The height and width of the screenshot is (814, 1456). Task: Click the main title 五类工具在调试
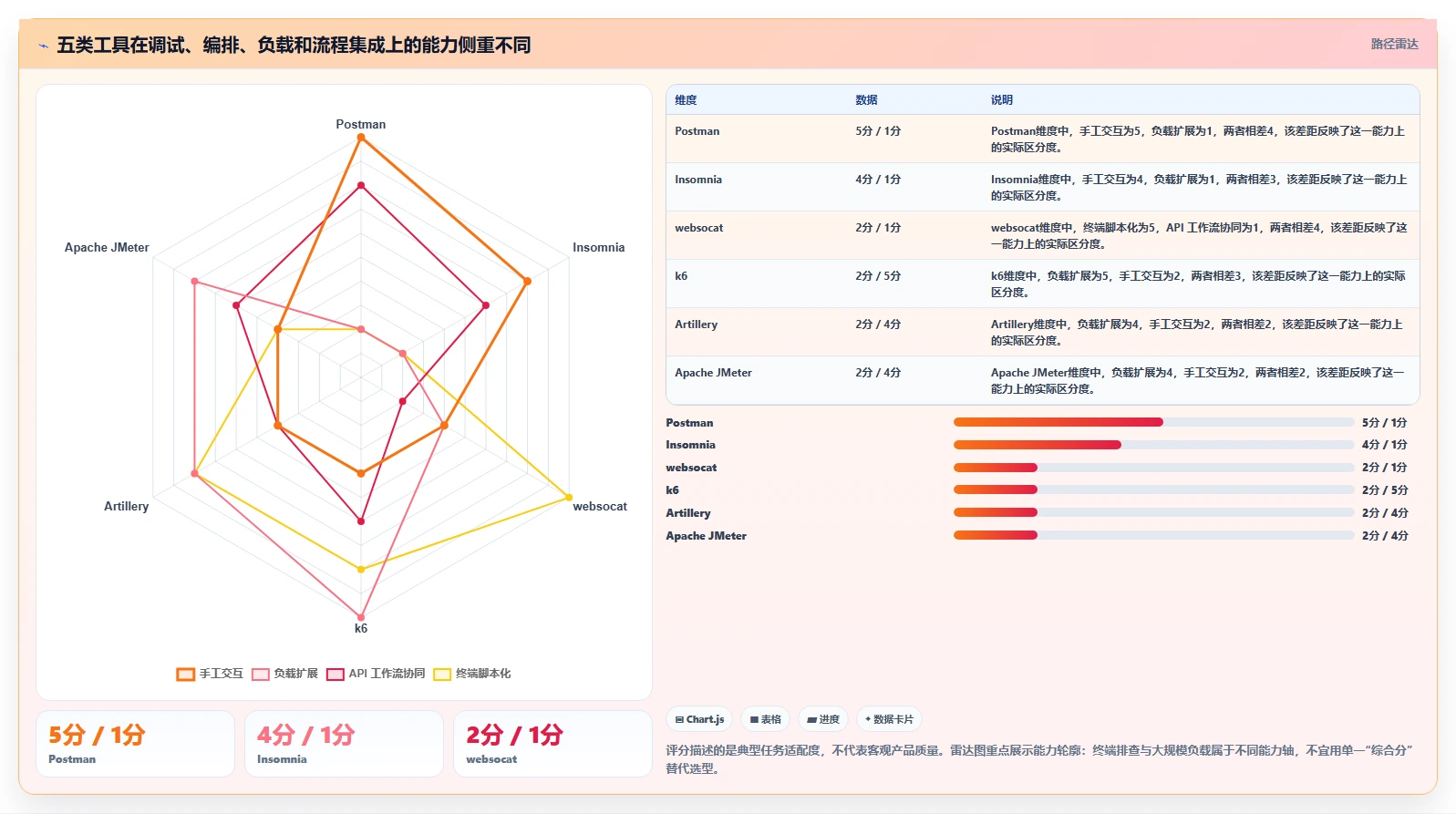[294, 45]
